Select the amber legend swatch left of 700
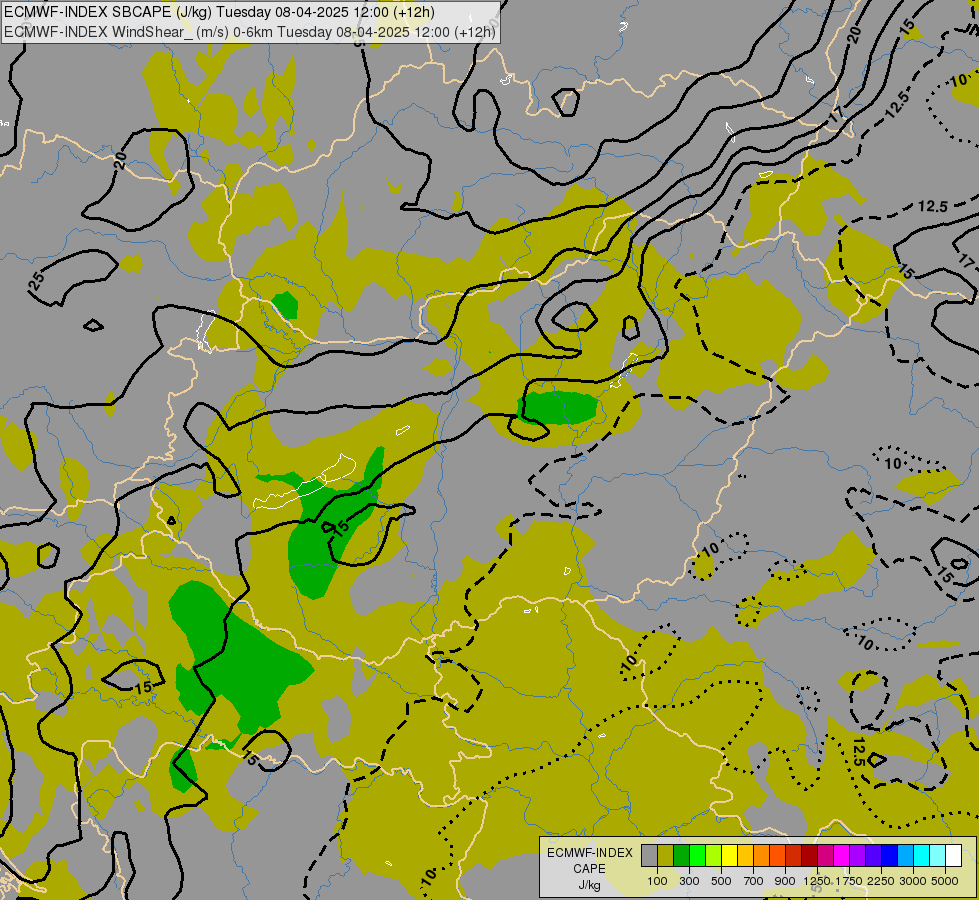Viewport: 979px width, 900px height. tap(745, 855)
